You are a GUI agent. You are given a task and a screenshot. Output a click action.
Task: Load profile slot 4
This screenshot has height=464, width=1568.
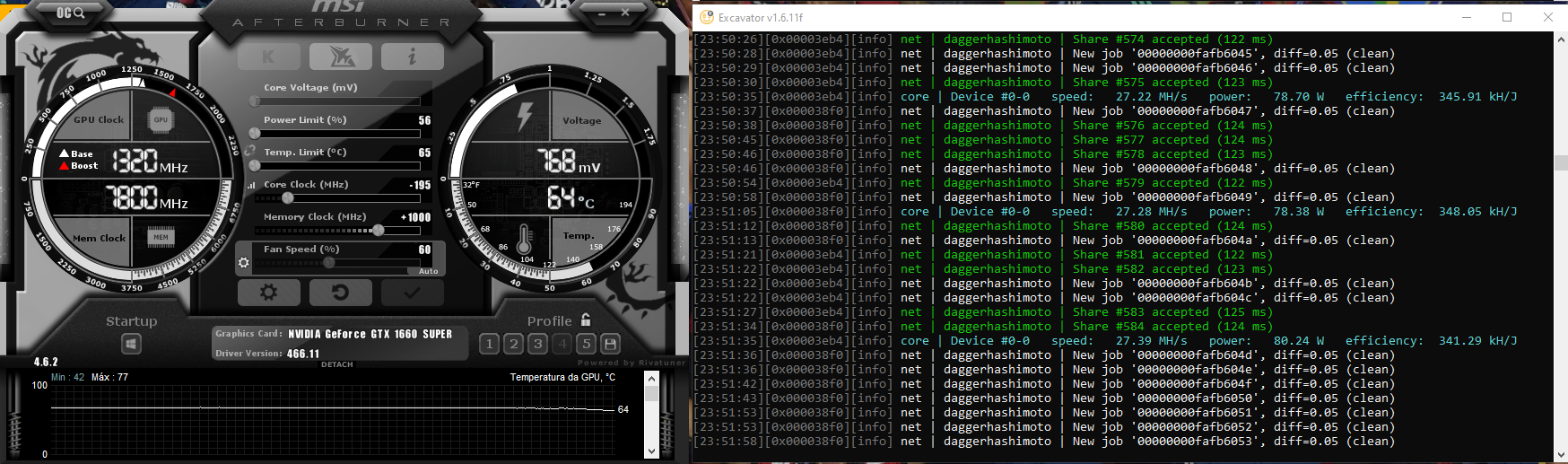562,344
